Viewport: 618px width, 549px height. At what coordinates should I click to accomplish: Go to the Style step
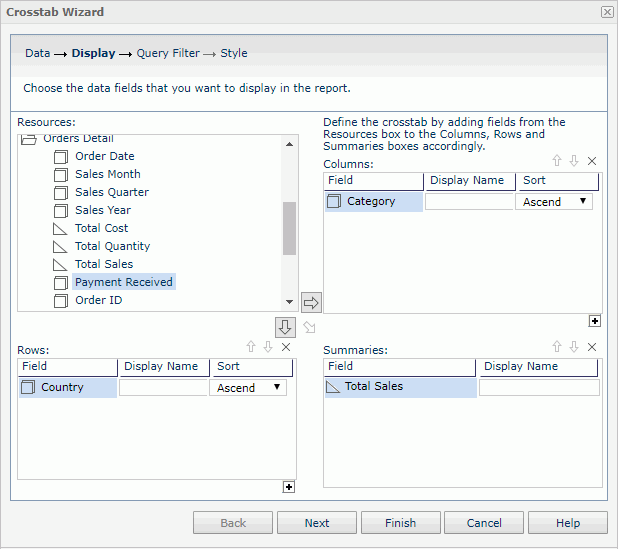(x=234, y=53)
